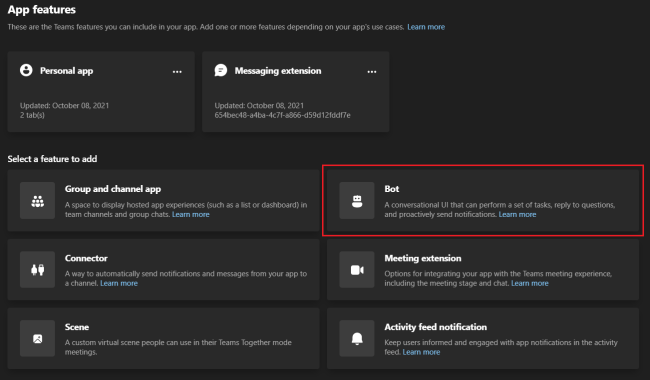Image resolution: width=650 pixels, height=380 pixels.
Task: Click the Messaging extension ID 654bec48 text
Action: (282, 115)
